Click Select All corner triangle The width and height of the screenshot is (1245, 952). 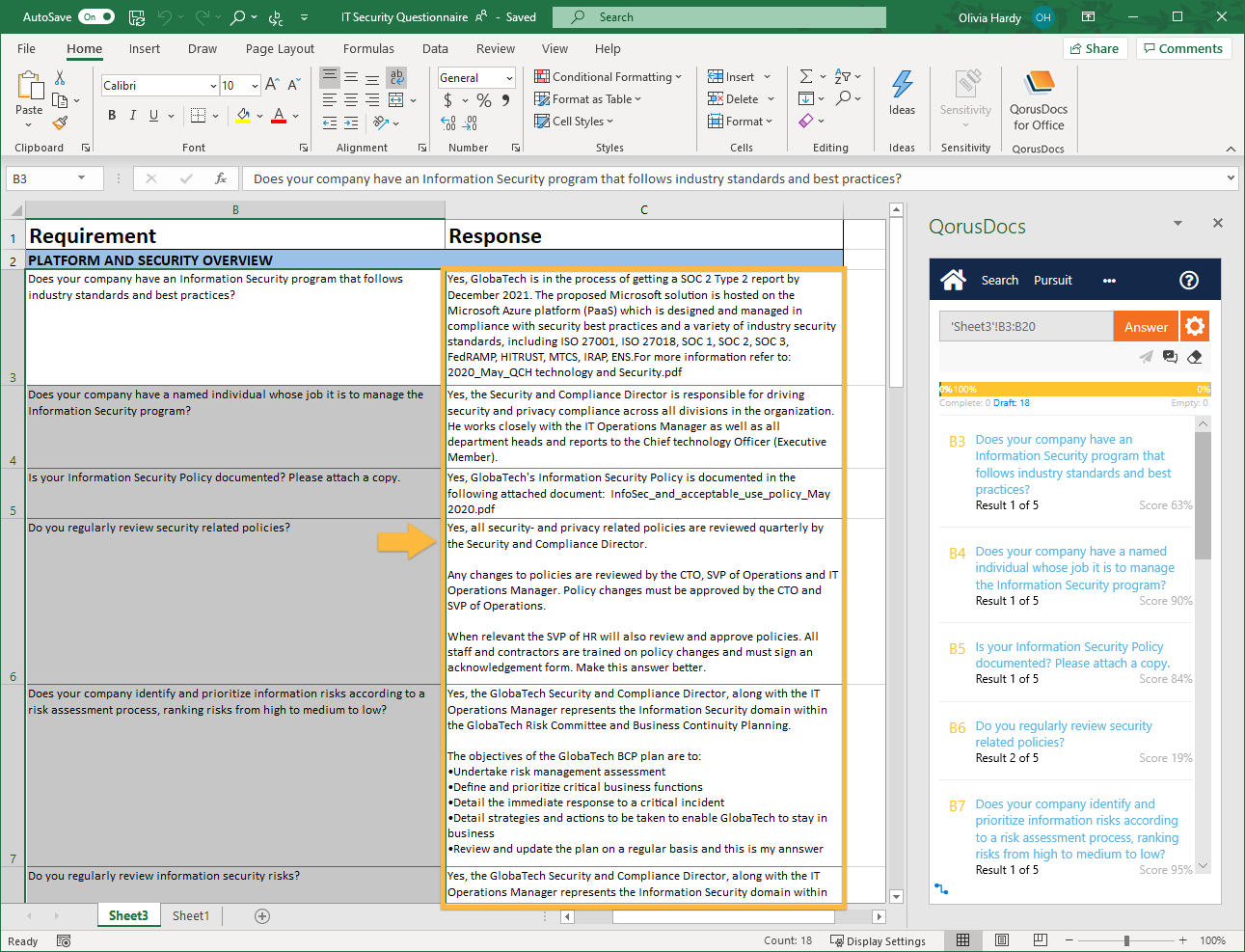coord(15,209)
